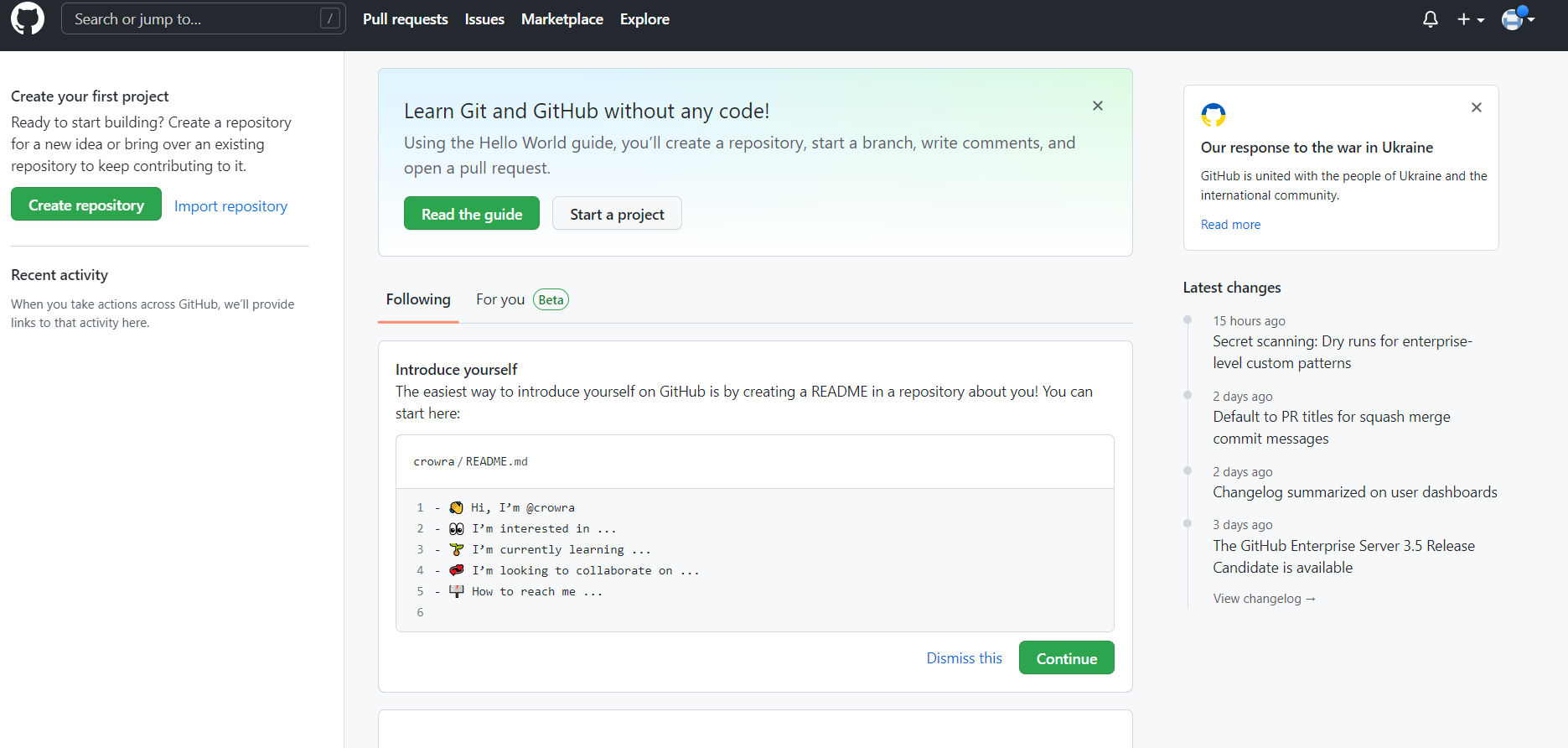Switch to the For you tab

[500, 299]
